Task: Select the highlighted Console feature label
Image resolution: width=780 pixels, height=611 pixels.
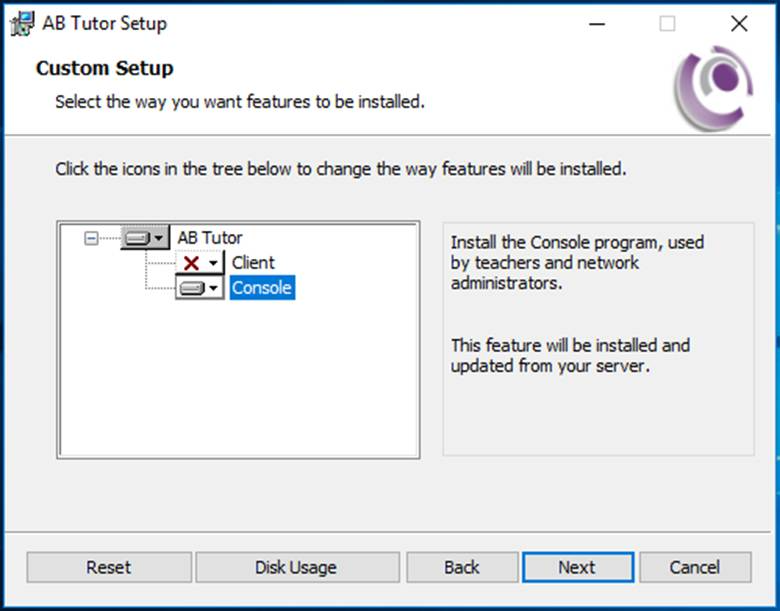Action: click(x=262, y=288)
